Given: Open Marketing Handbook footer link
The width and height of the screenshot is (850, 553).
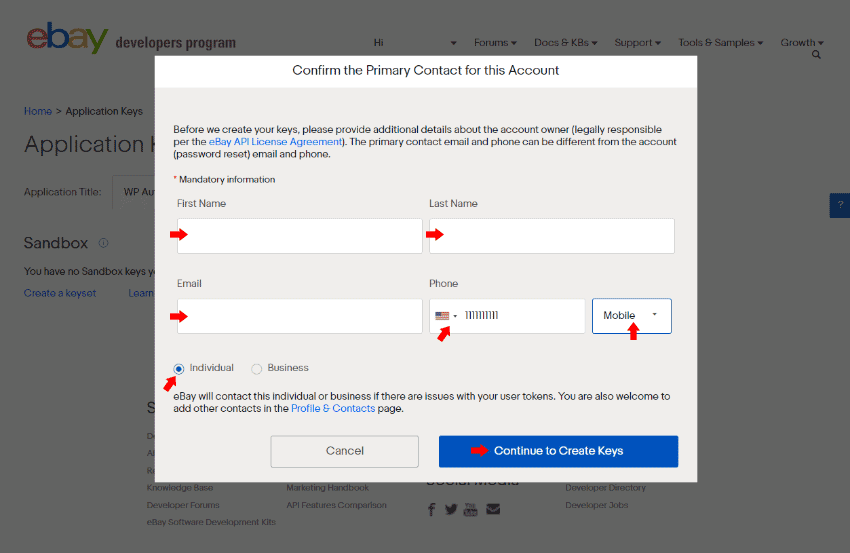Looking at the screenshot, I should click(x=327, y=487).
